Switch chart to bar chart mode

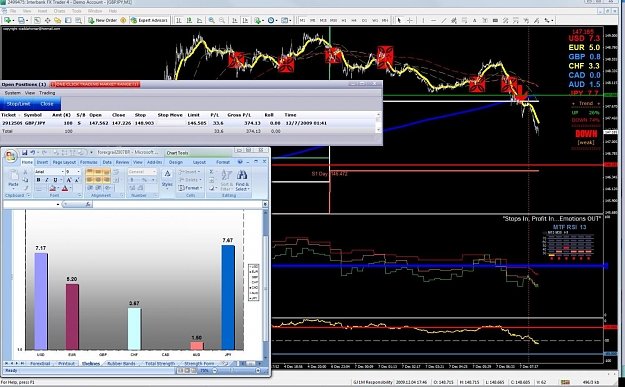point(179,20)
